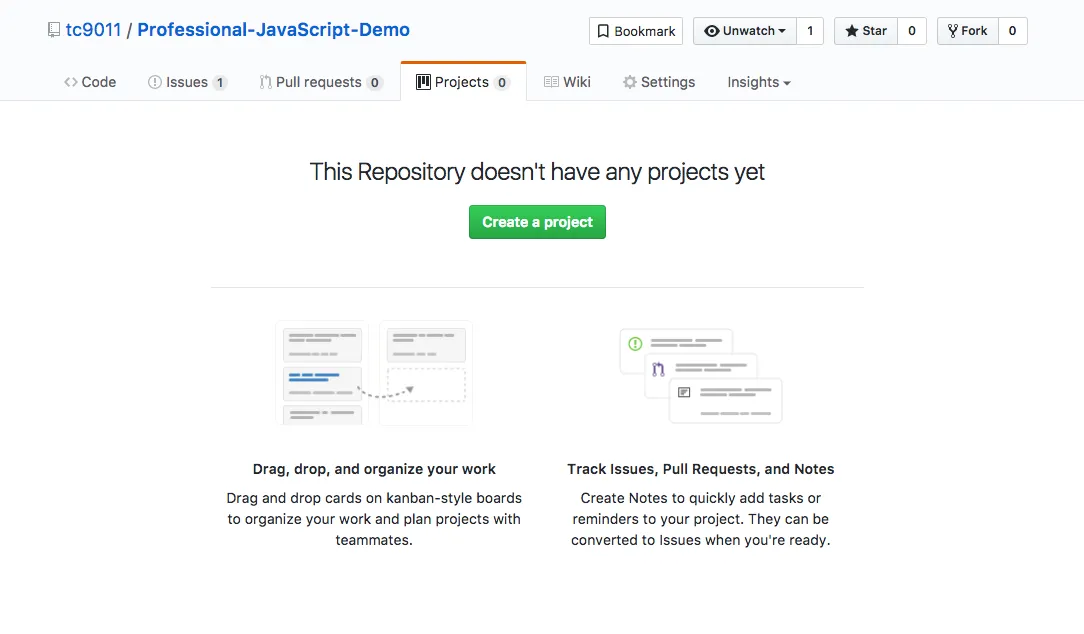Bookmark this repository
1084x634 pixels.
[636, 31]
